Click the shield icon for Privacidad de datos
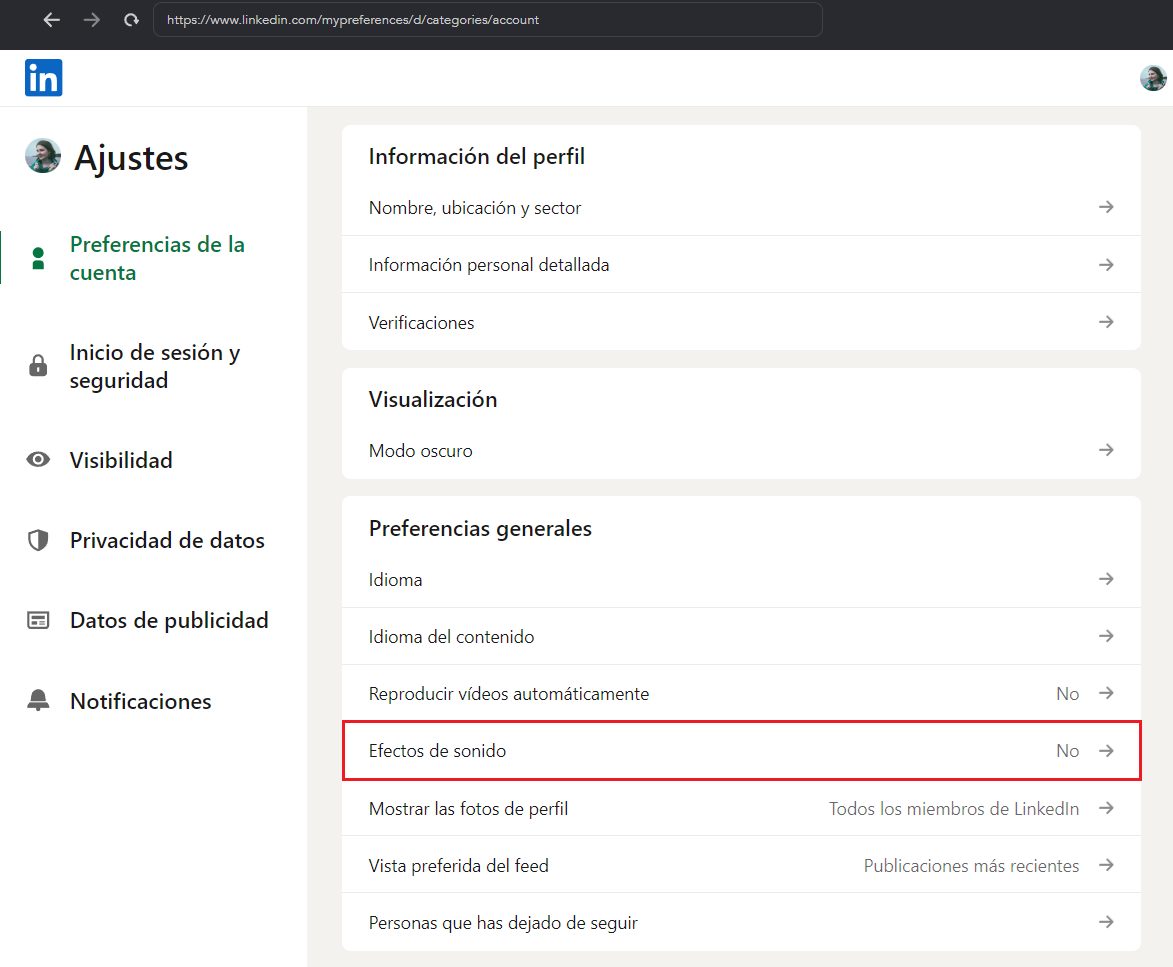The width and height of the screenshot is (1173, 967). [x=38, y=541]
